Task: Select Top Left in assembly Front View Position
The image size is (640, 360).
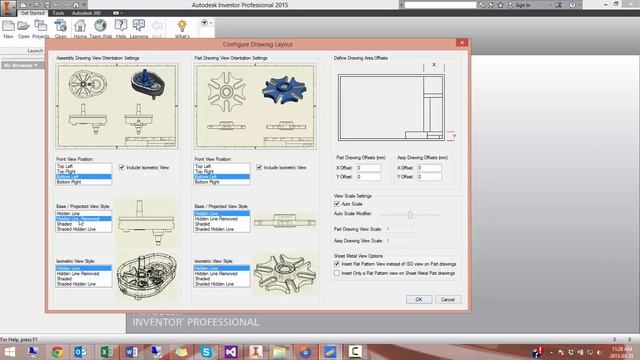Action: pyautogui.click(x=83, y=166)
